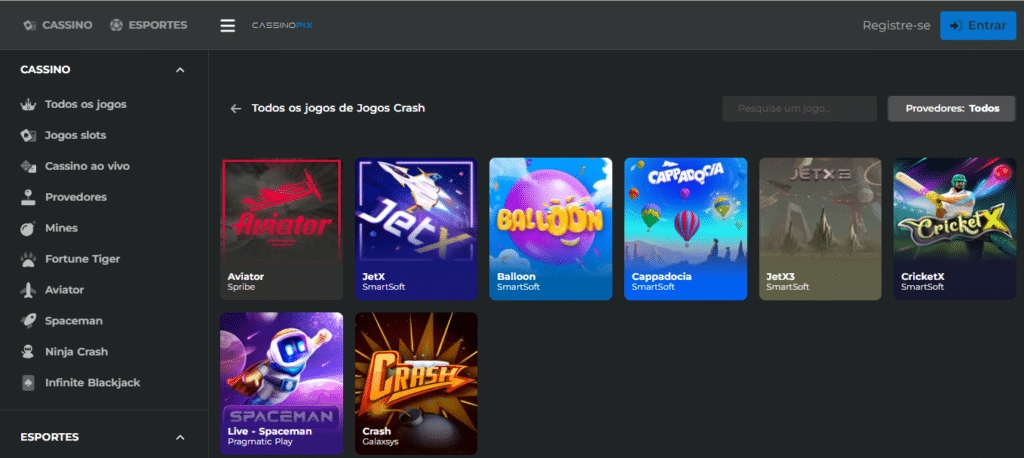Select Spaceman in the sidebar menu

74,321
